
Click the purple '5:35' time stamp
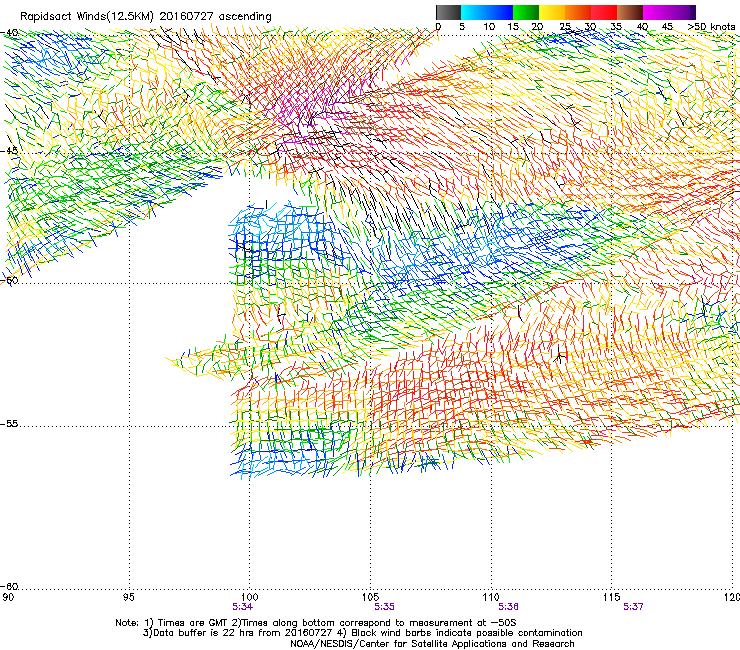coord(384,607)
